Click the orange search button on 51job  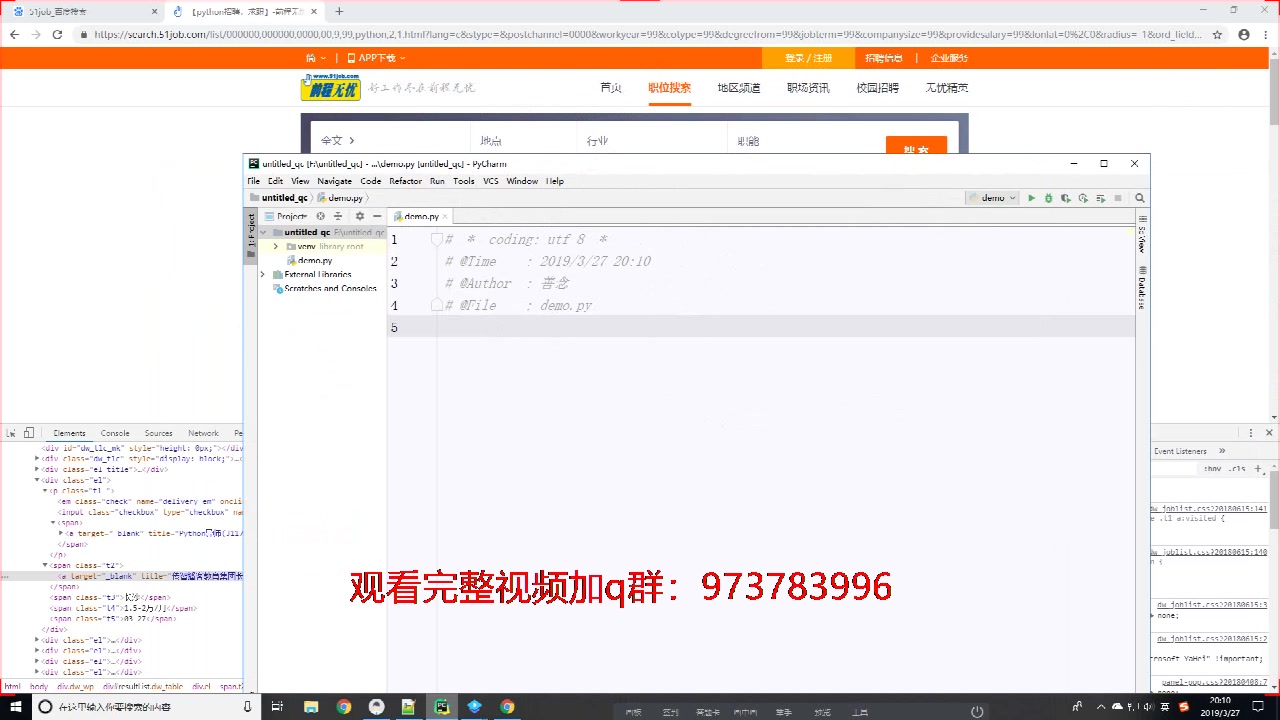(916, 147)
